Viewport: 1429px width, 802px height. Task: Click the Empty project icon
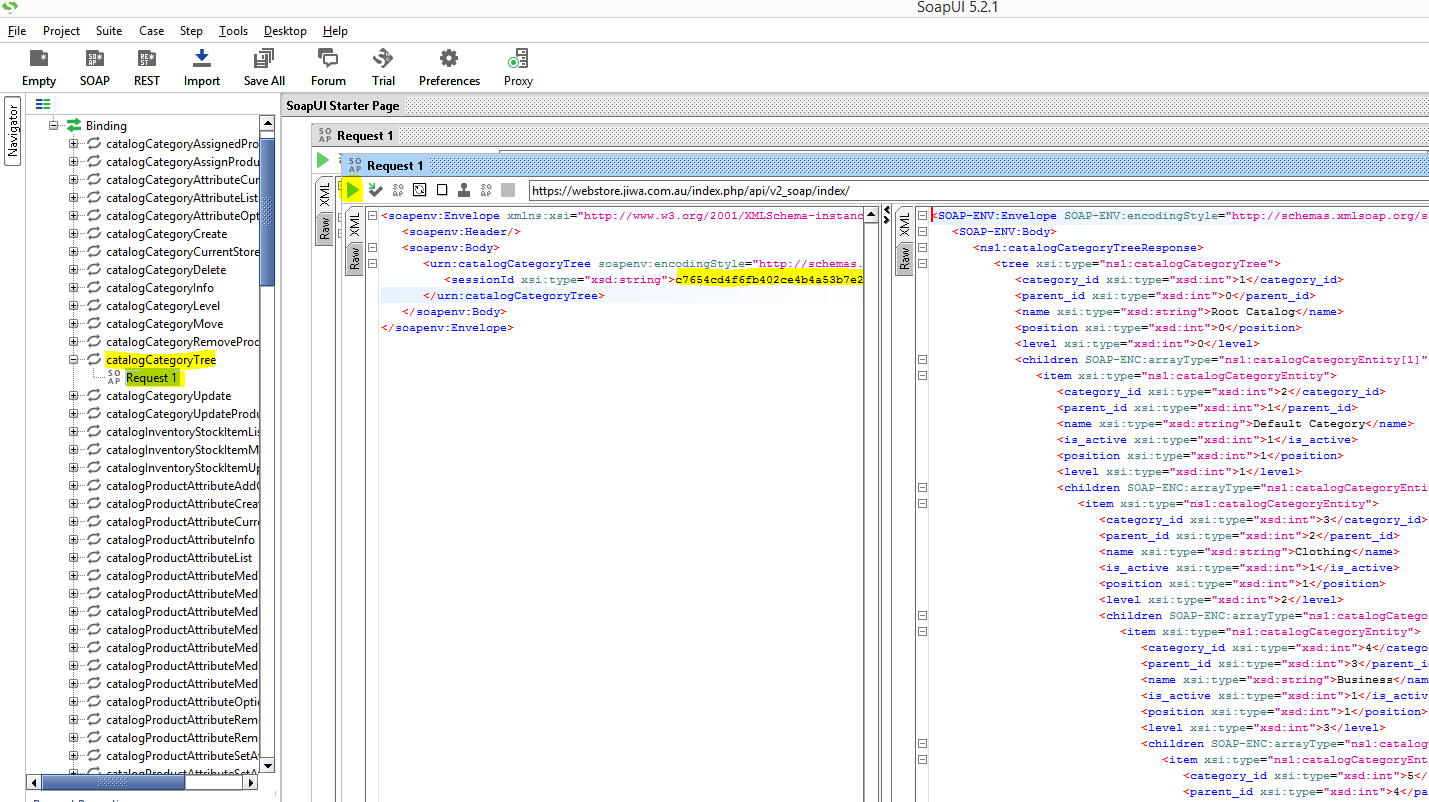39,66
